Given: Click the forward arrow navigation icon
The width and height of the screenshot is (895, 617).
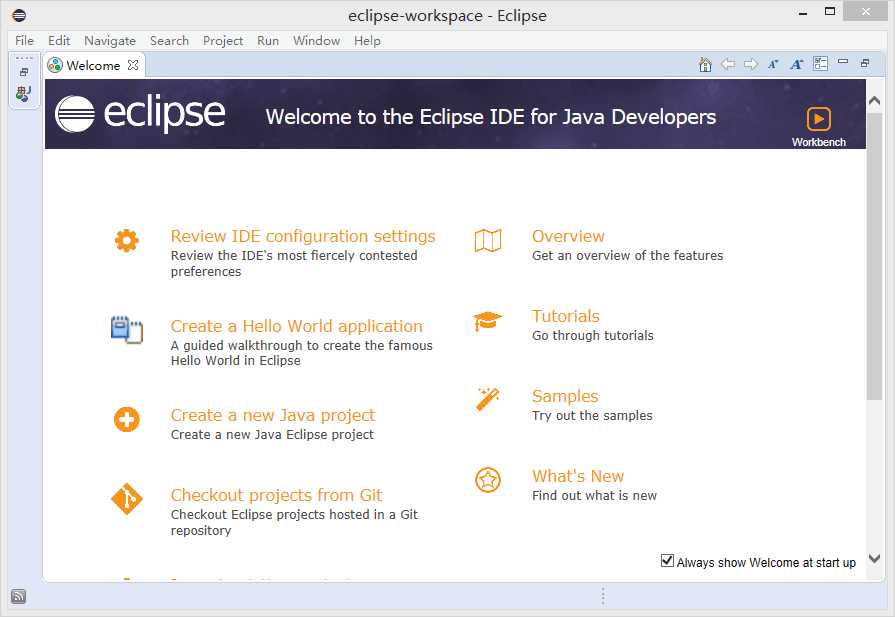Looking at the screenshot, I should tap(751, 64).
